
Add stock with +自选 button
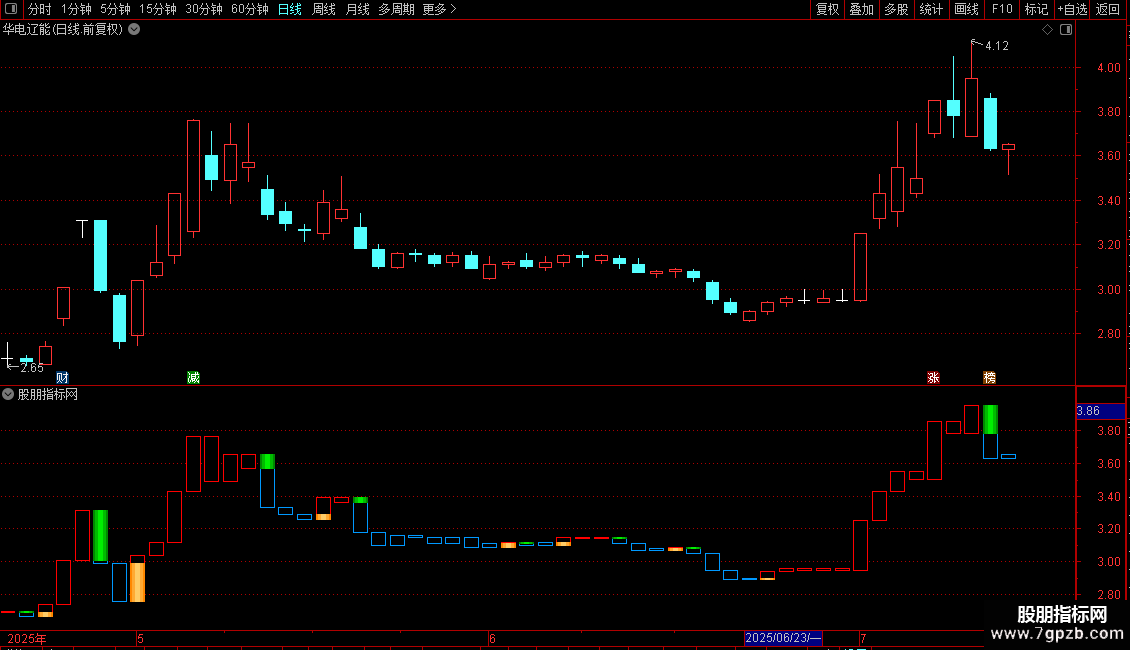pos(1072,9)
